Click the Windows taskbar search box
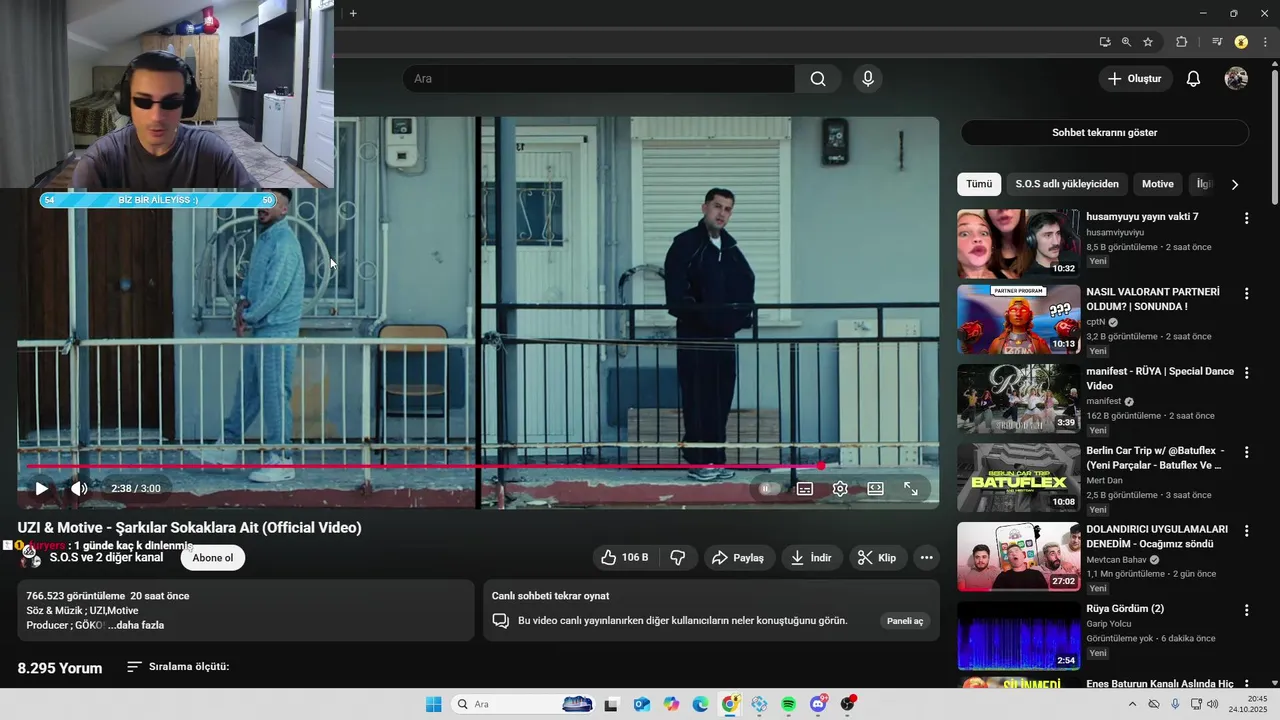Screen dimensions: 1280x720 click(524, 704)
